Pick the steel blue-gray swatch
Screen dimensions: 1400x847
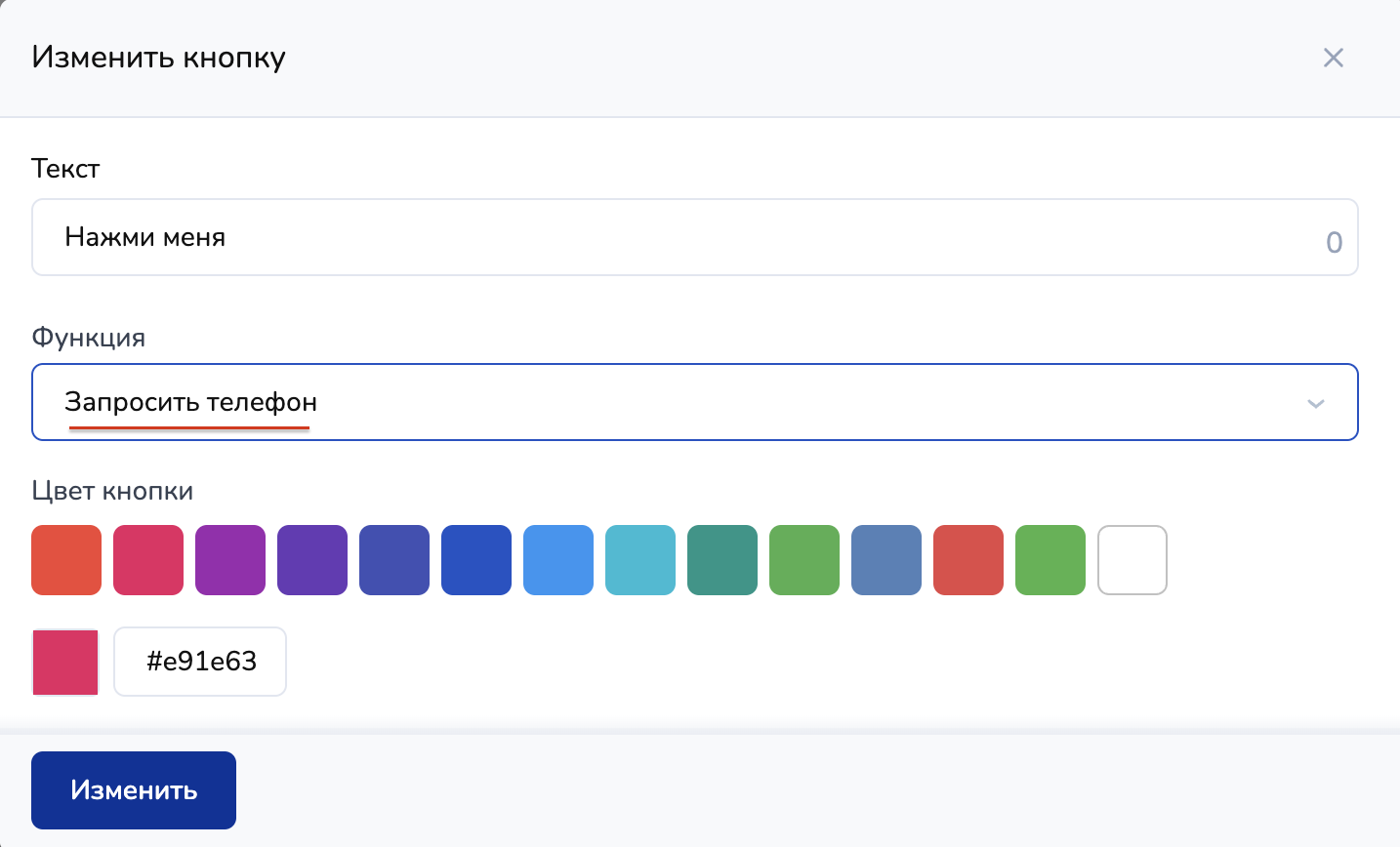click(886, 560)
